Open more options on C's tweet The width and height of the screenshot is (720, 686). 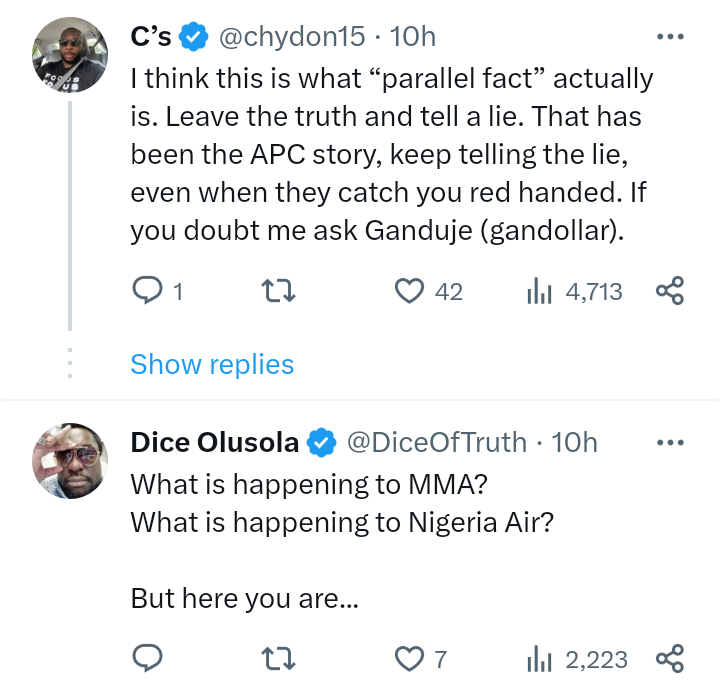coord(669,37)
